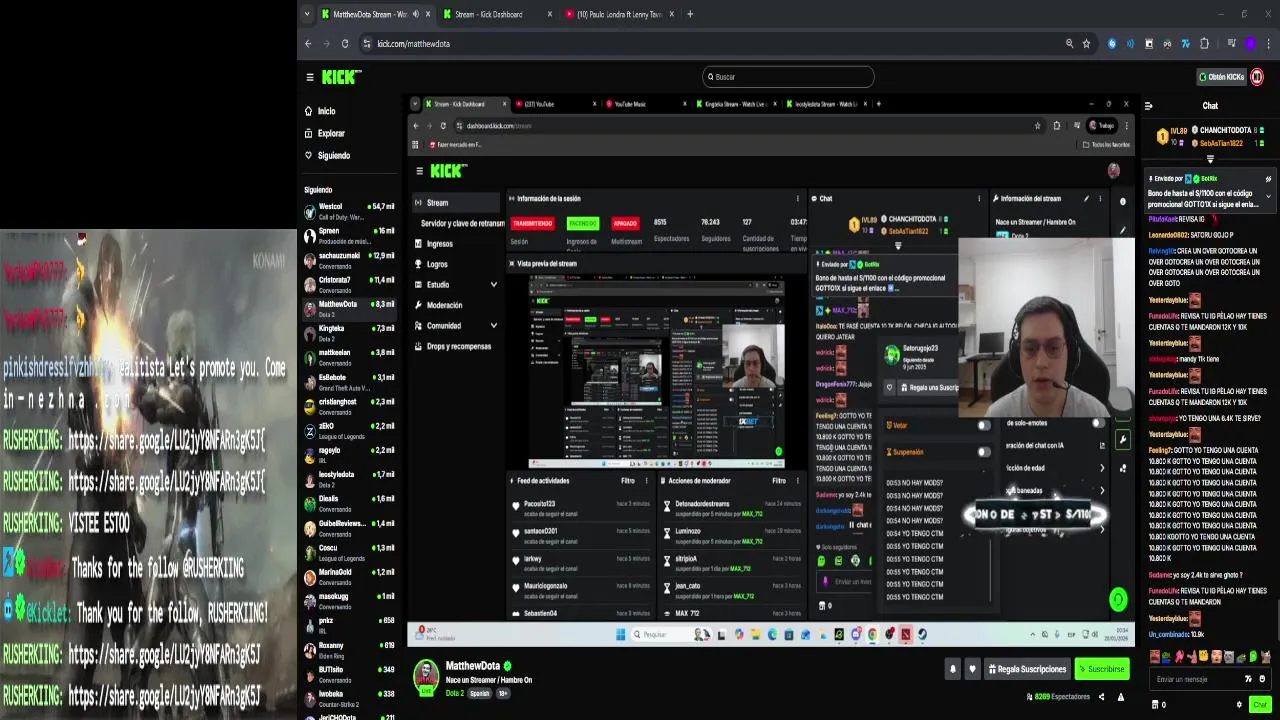
Task: Open zEKO's channel in the sidebar
Action: click(x=350, y=431)
